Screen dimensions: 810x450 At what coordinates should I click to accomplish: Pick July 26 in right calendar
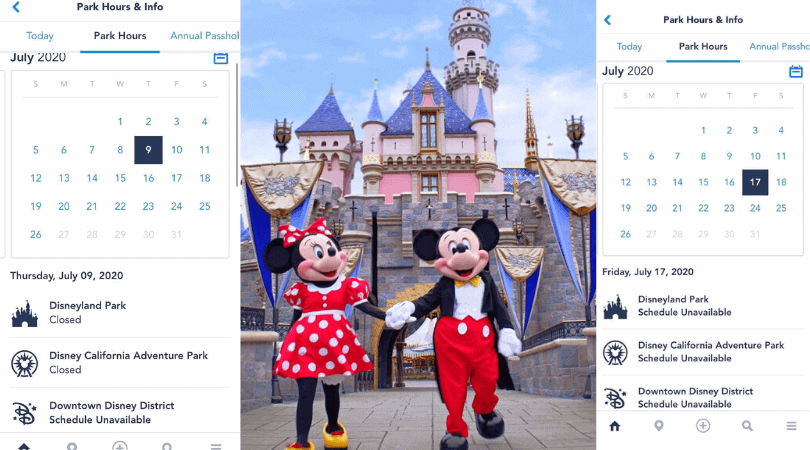click(x=626, y=234)
